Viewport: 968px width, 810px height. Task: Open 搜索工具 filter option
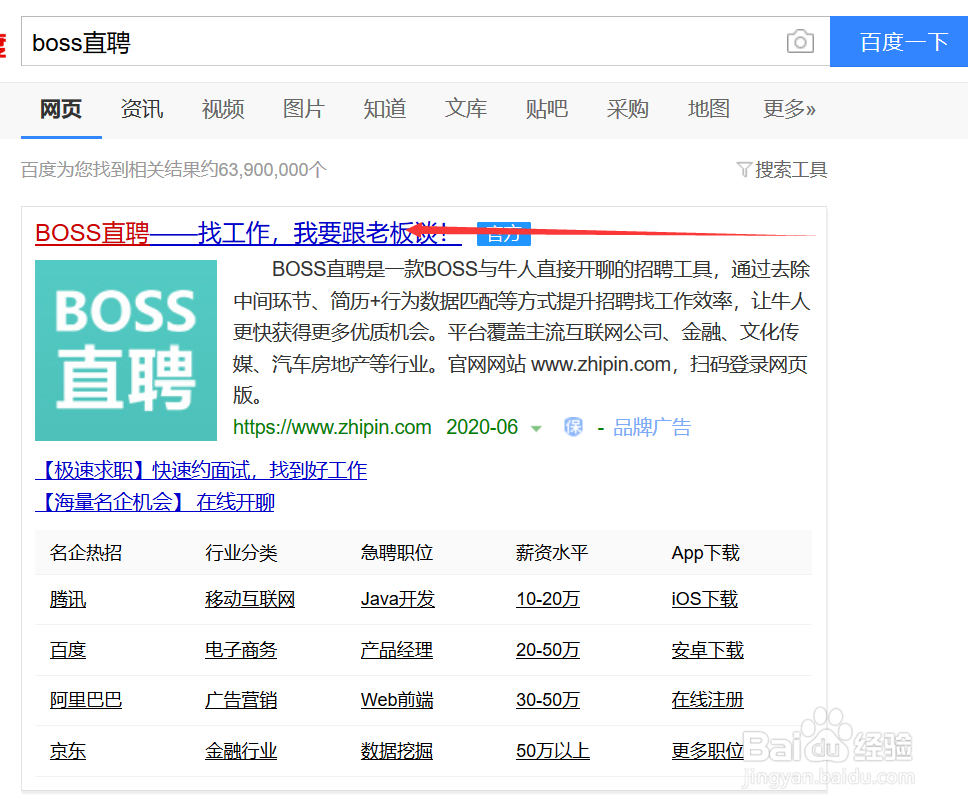[x=791, y=169]
